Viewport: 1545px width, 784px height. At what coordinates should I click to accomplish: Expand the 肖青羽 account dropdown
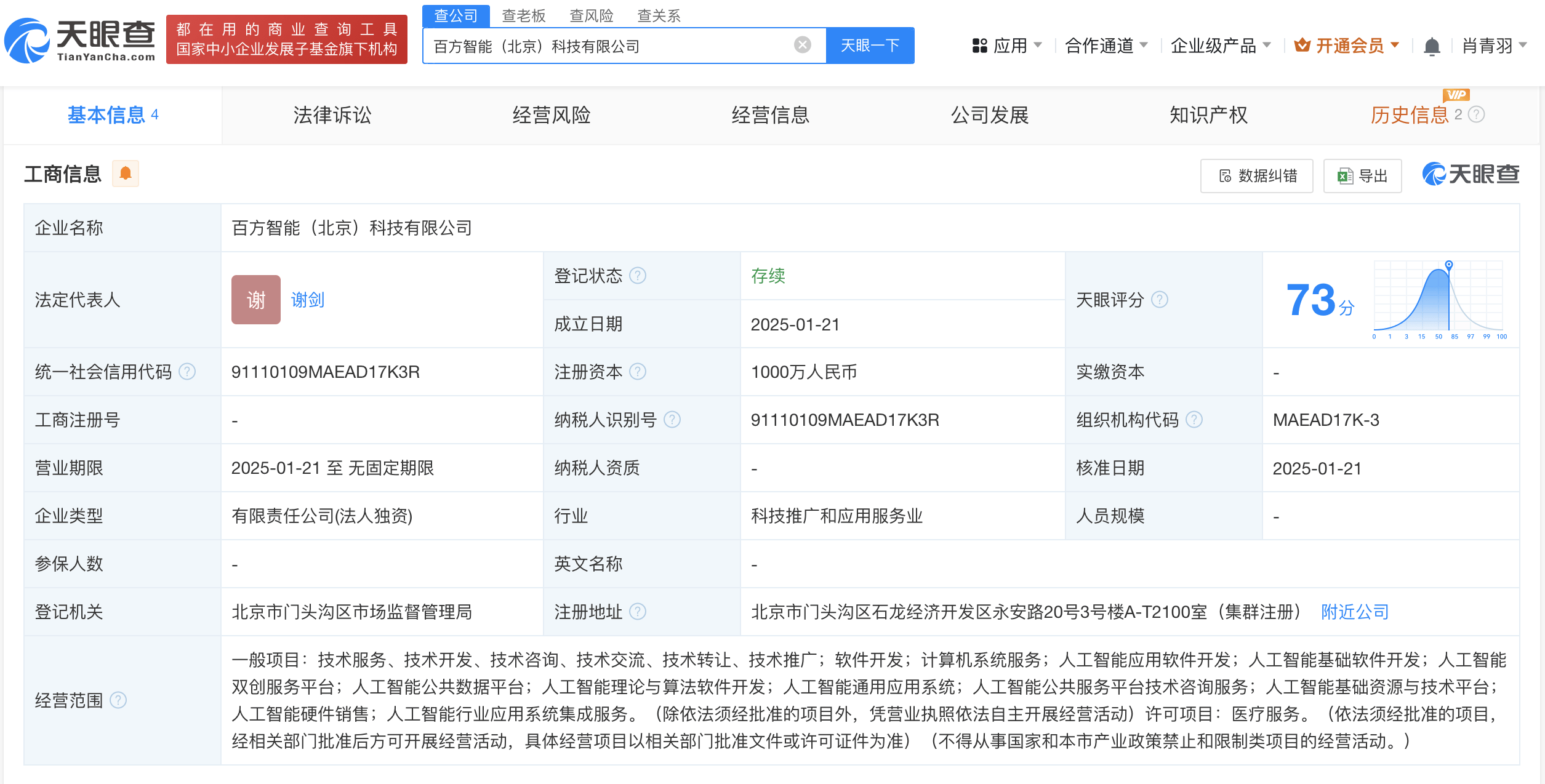coord(1491,45)
